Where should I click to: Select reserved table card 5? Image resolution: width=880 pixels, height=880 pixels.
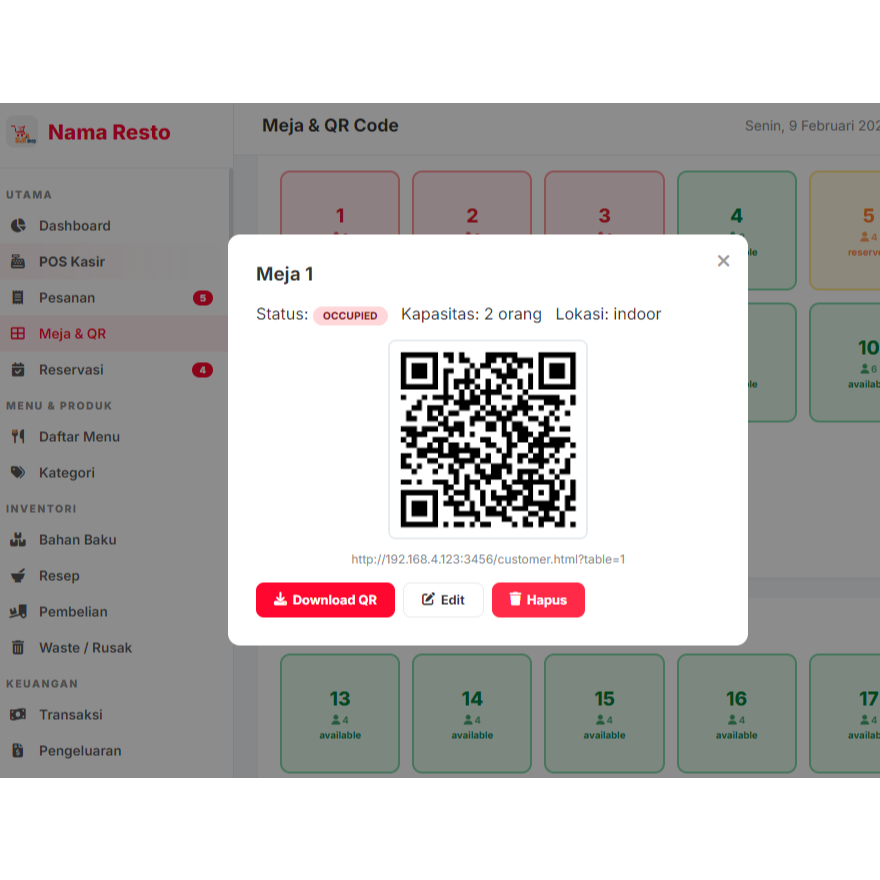coord(845,230)
